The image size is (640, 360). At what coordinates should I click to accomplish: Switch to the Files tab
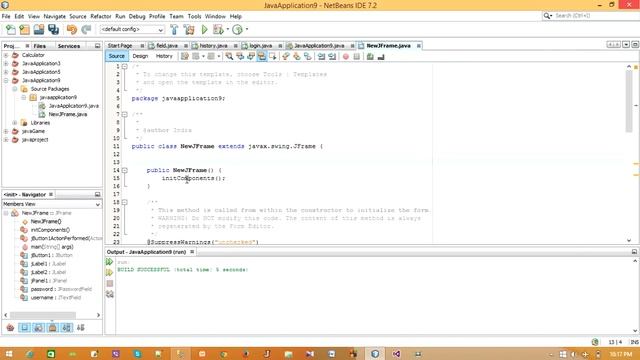[40, 46]
